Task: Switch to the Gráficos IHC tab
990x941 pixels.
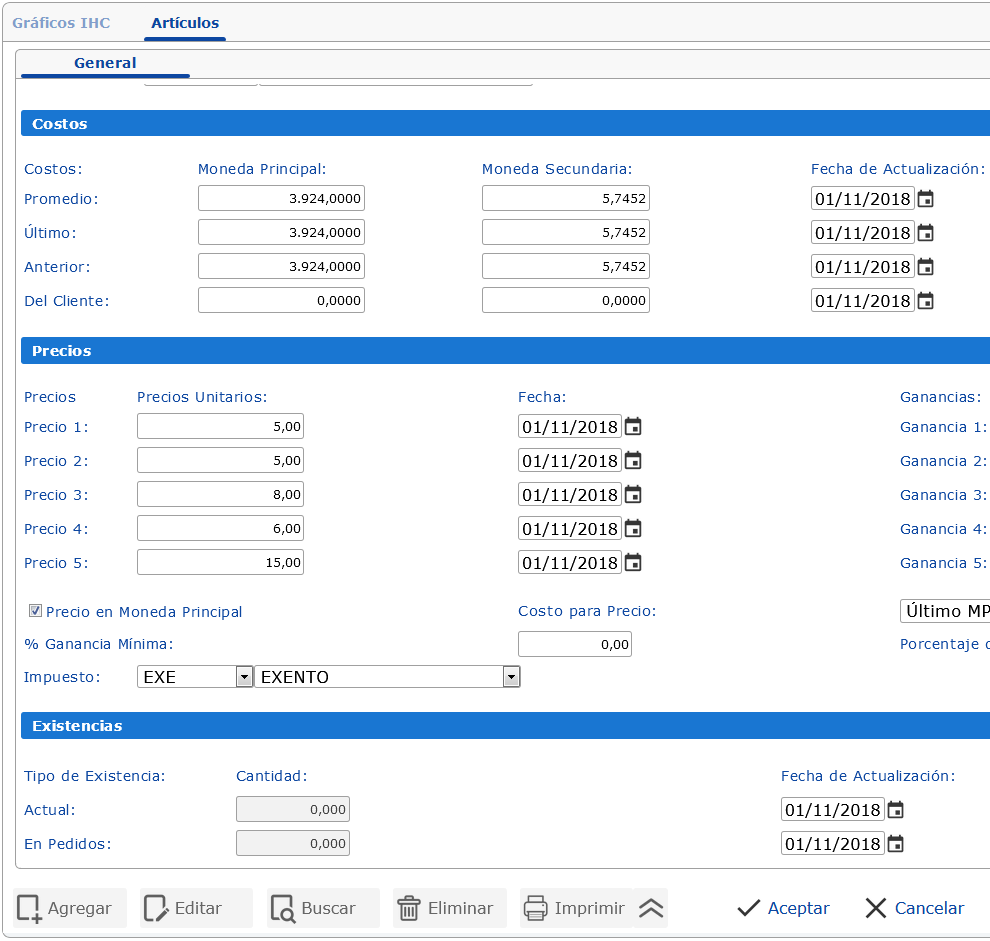Action: click(61, 23)
